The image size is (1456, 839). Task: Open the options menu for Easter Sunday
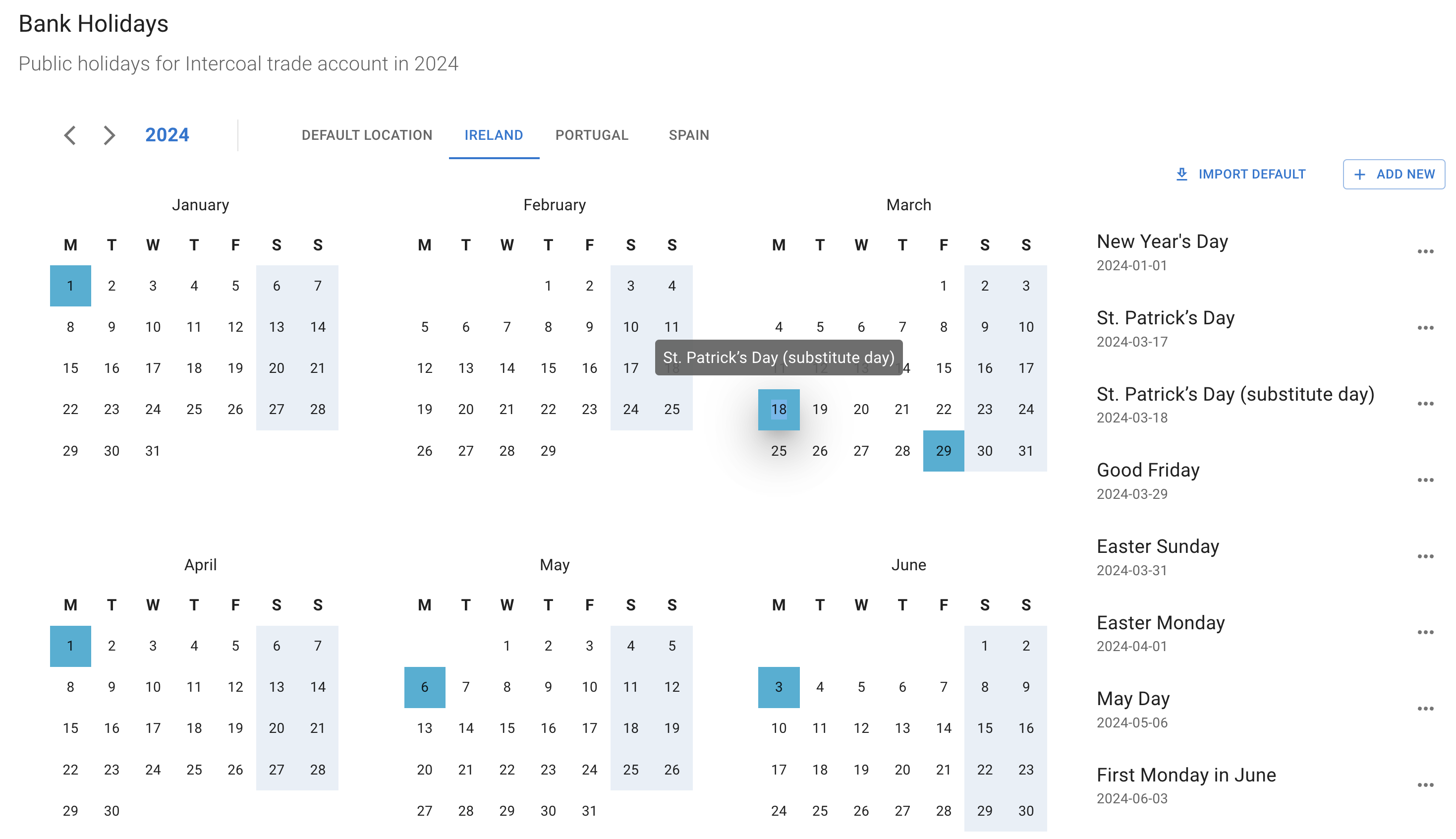pos(1426,555)
